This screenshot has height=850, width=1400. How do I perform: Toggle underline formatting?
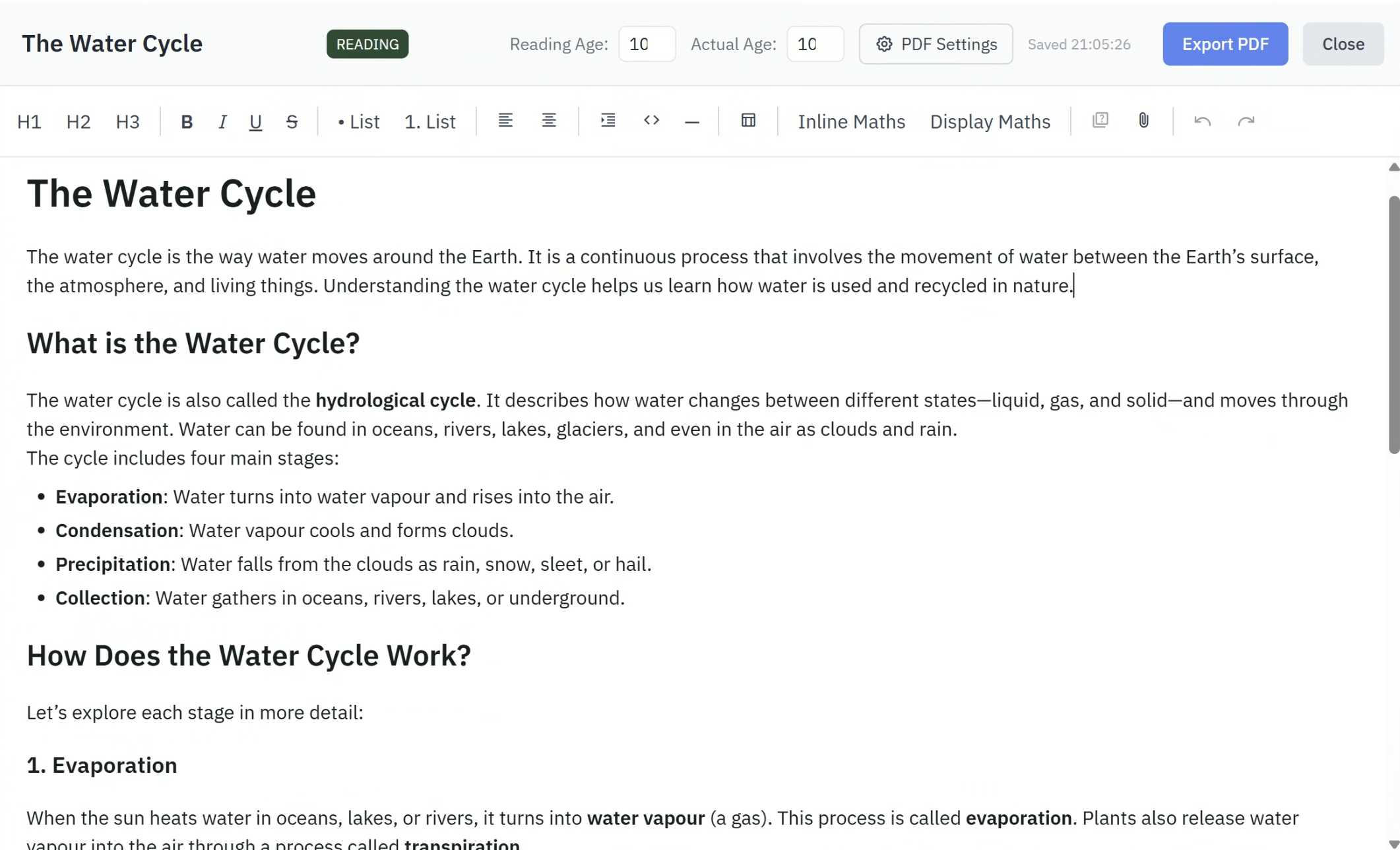click(255, 121)
